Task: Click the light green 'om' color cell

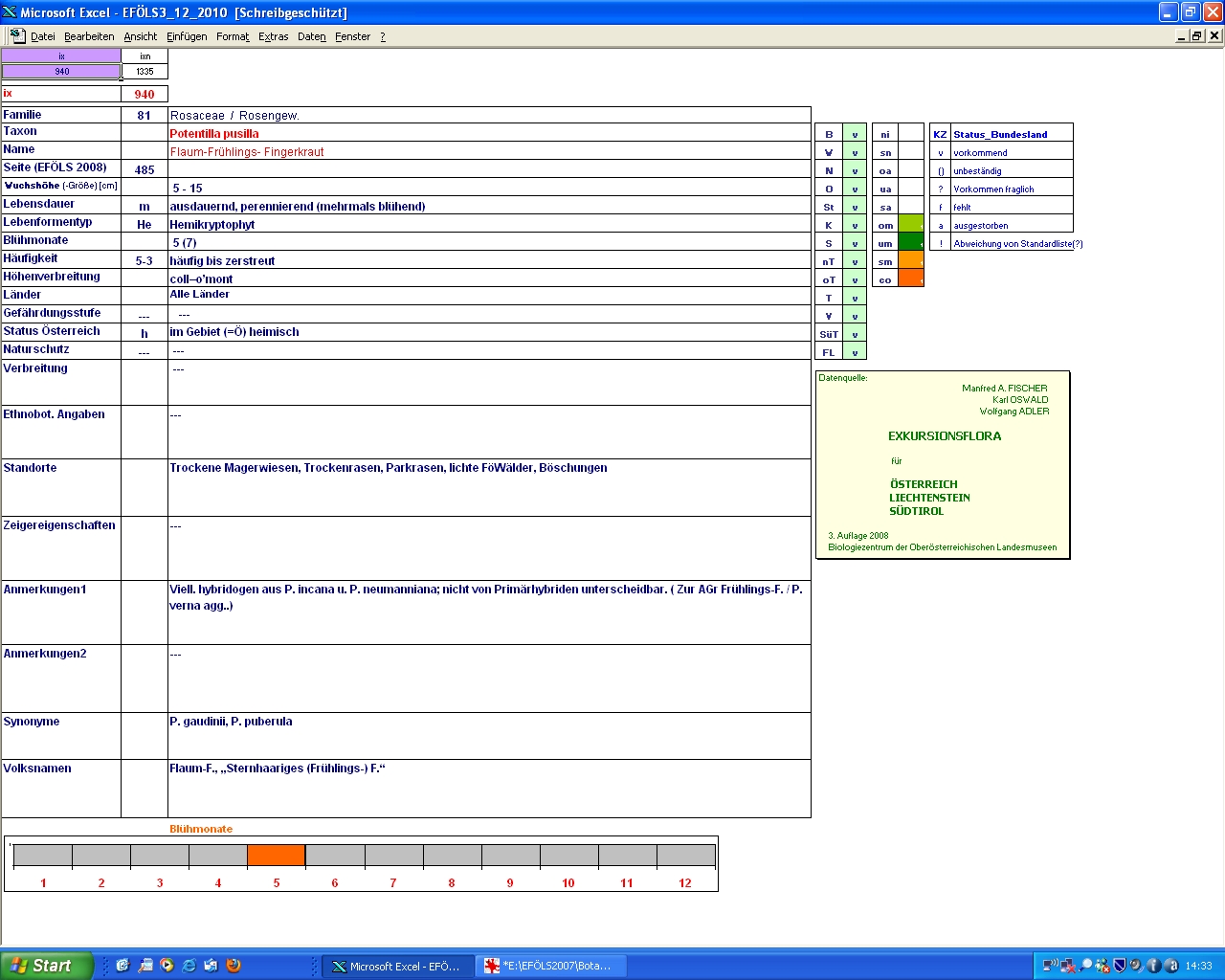Action: point(911,226)
